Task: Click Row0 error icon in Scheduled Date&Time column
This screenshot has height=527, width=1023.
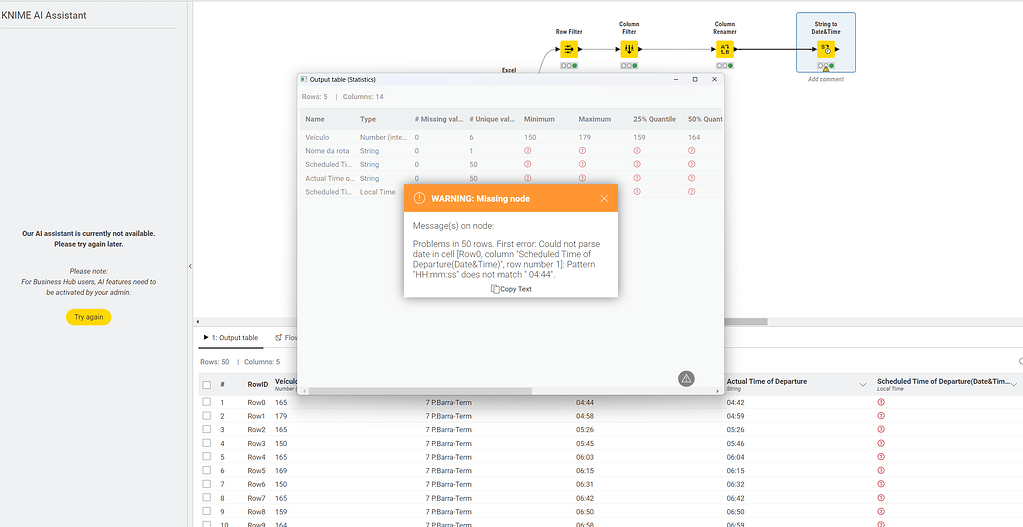Action: 881,402
